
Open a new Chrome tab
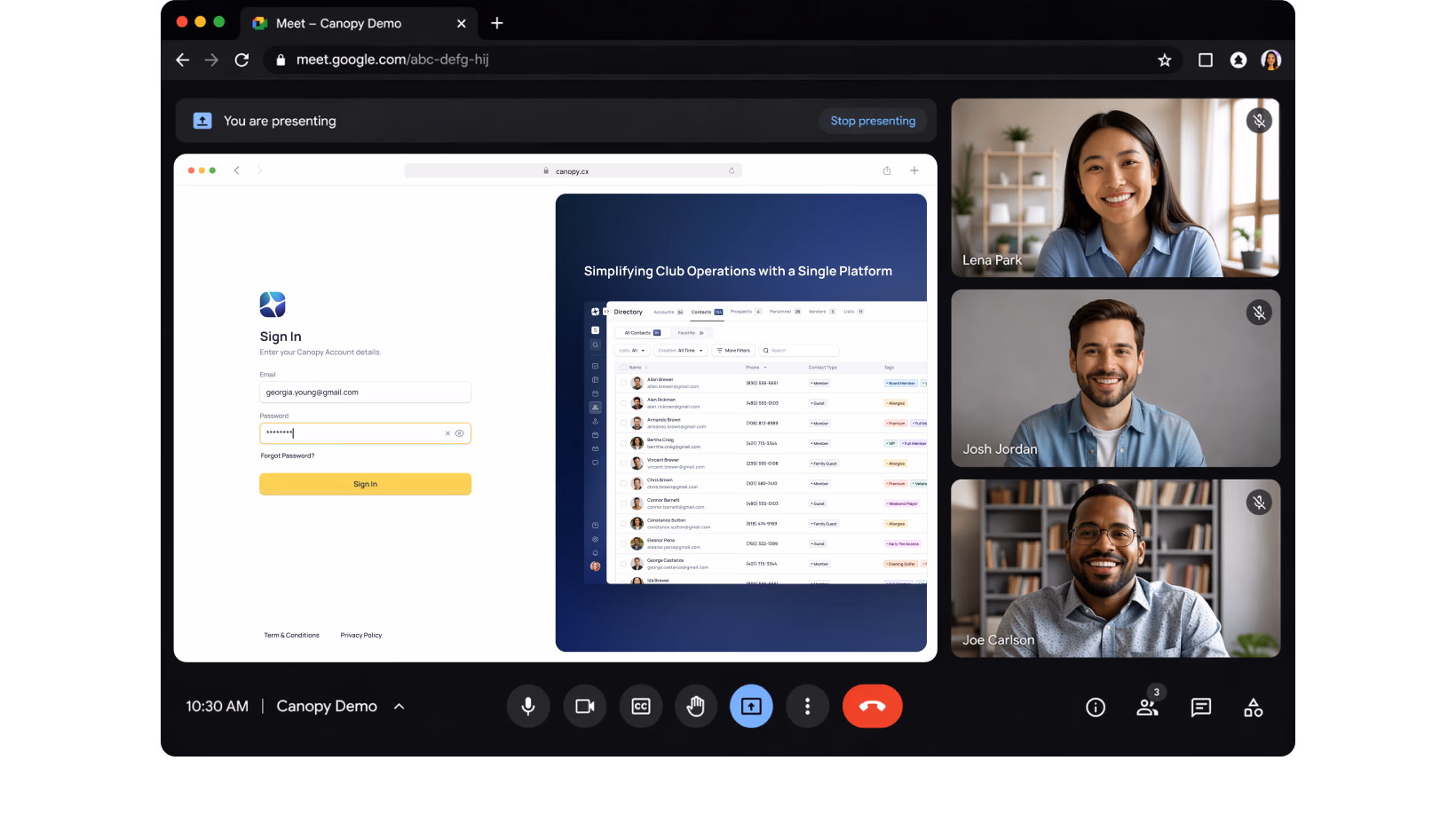coord(497,23)
